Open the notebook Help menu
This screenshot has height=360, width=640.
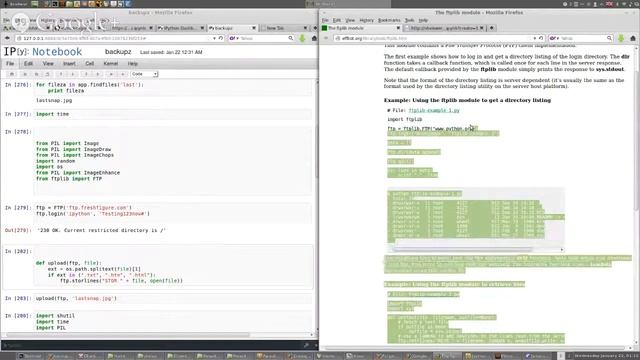coord(133,64)
